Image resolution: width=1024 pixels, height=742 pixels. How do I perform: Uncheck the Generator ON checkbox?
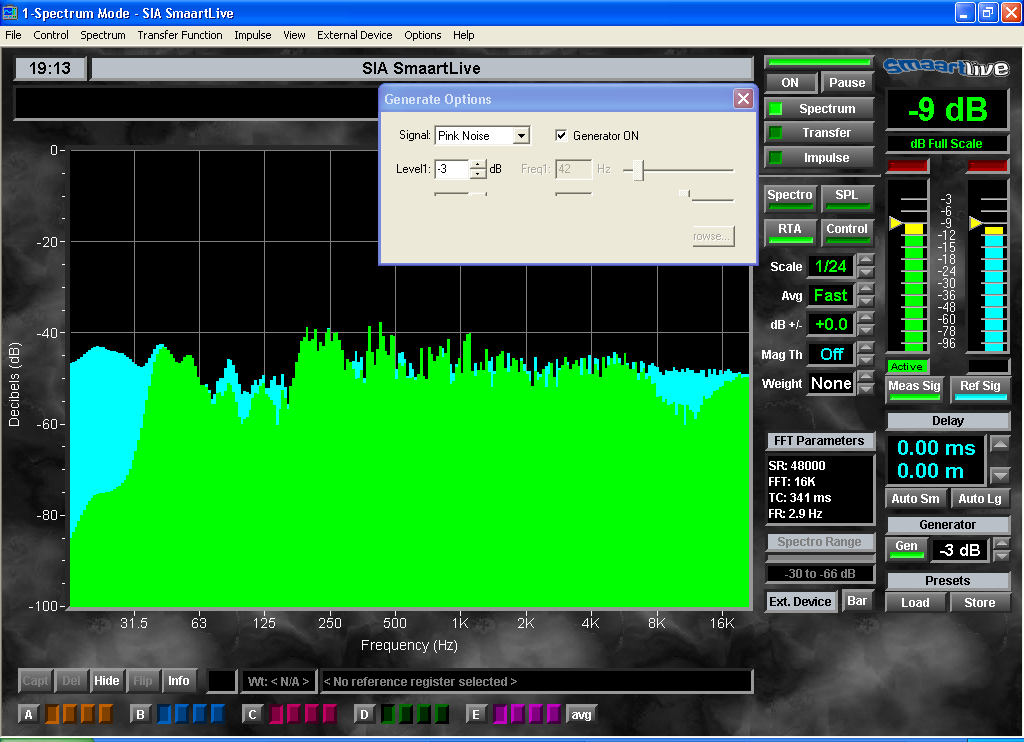coord(561,135)
